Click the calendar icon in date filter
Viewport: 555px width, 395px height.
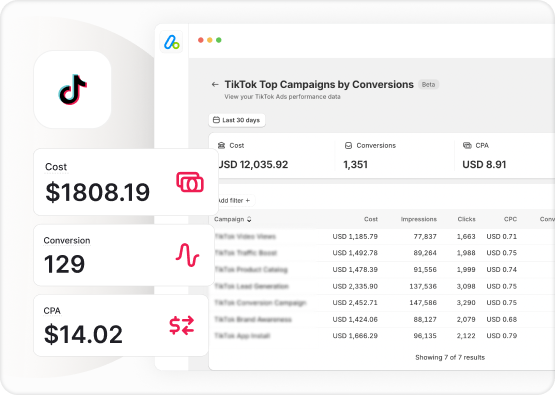(x=216, y=120)
